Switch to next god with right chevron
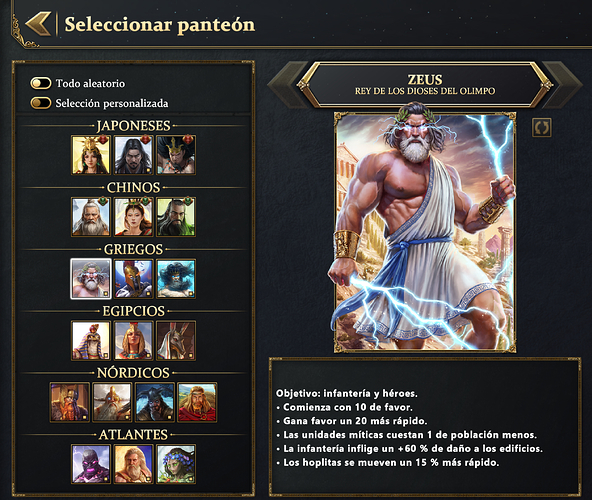The width and height of the screenshot is (592, 500). pos(563,85)
